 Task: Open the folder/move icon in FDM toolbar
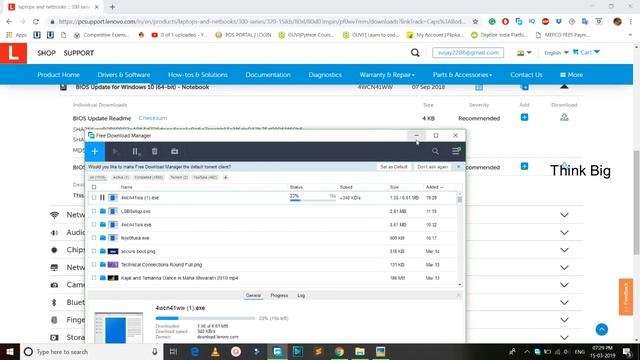tap(174, 151)
